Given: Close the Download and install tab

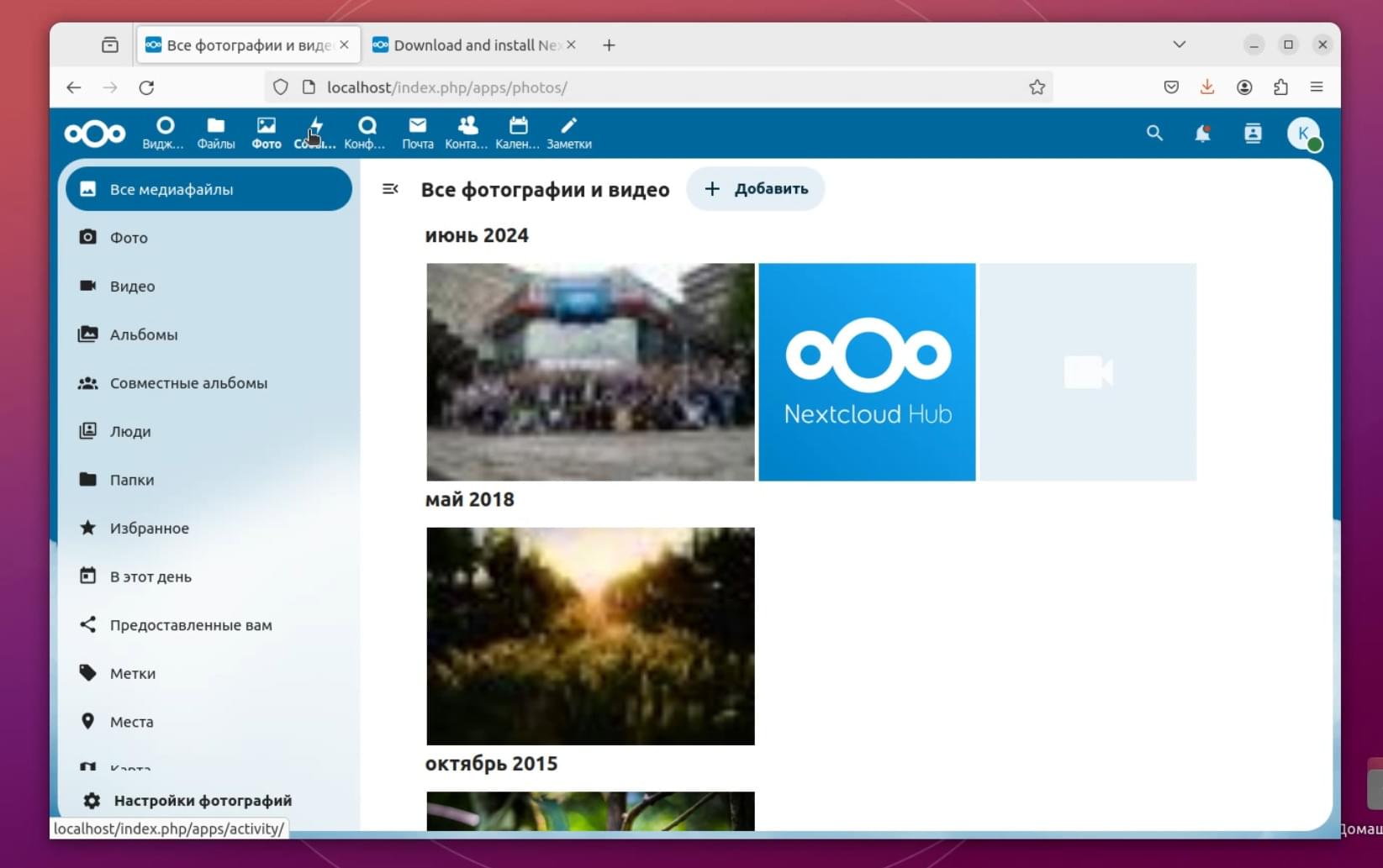Looking at the screenshot, I should (x=571, y=45).
